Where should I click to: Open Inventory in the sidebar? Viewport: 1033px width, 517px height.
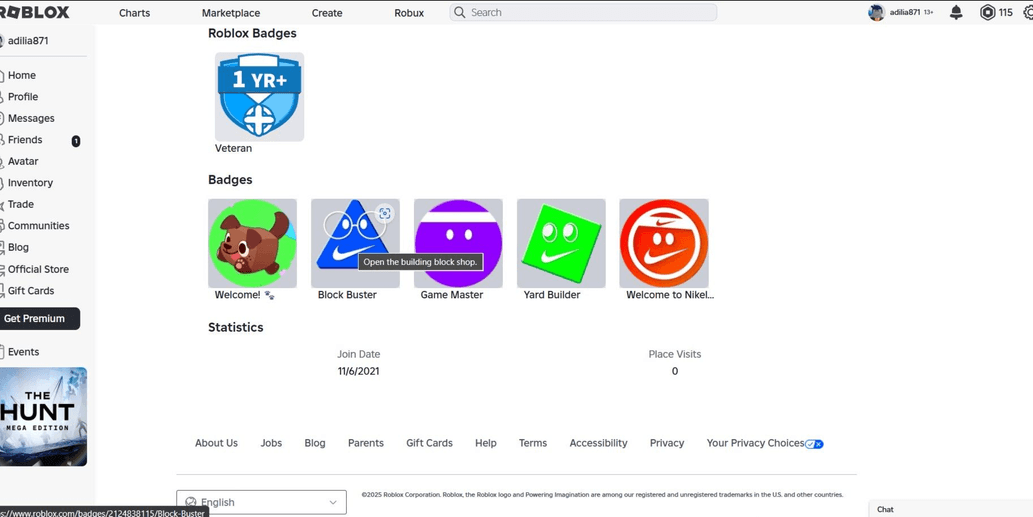coord(30,183)
